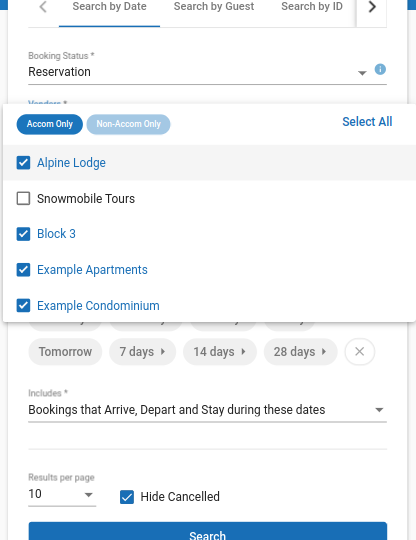Switch to the Search by ID tab
Screen dimensions: 416x540
click(x=312, y=7)
